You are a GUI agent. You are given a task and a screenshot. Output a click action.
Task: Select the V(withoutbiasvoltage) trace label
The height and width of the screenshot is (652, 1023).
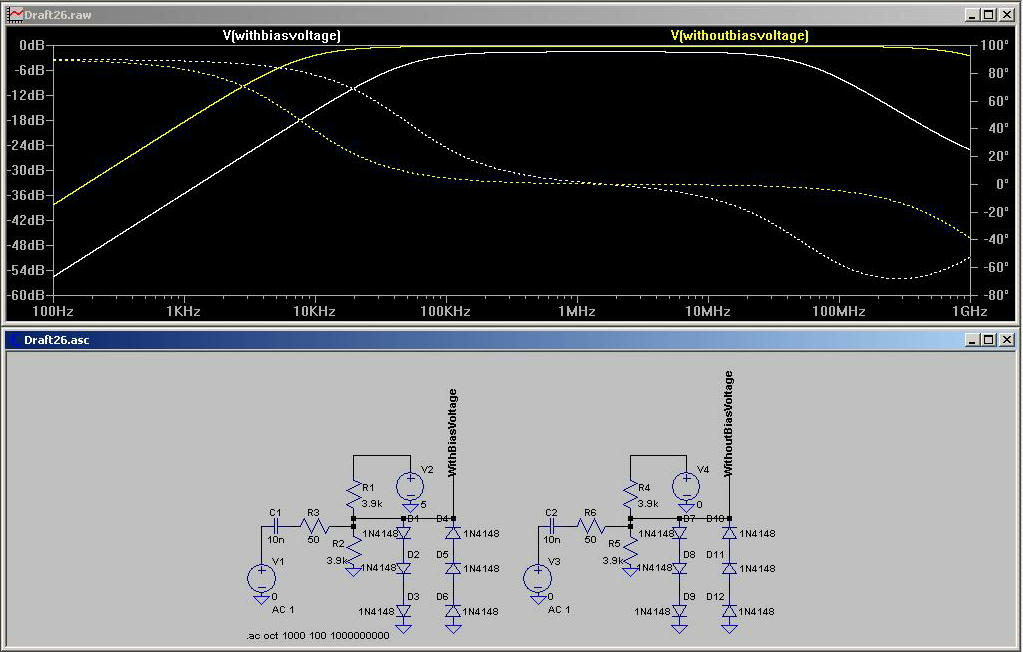tap(739, 35)
